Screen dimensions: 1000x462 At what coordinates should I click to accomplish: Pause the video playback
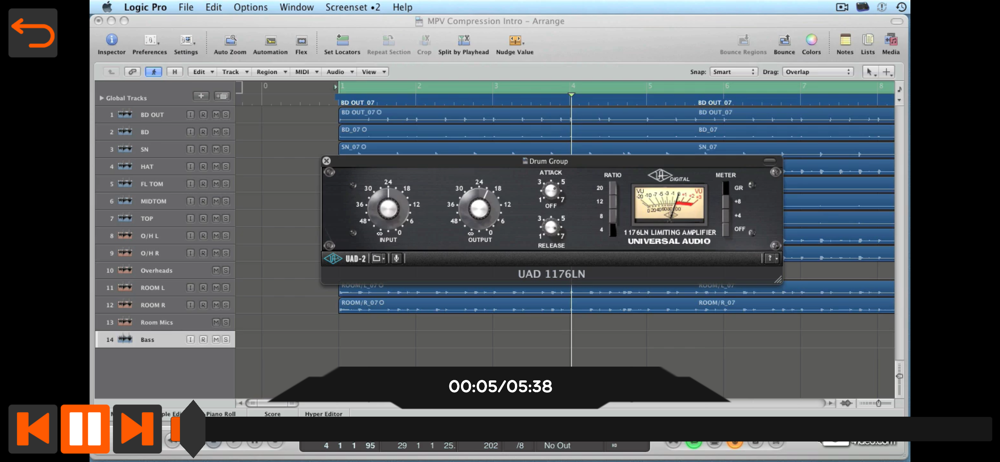[85, 429]
